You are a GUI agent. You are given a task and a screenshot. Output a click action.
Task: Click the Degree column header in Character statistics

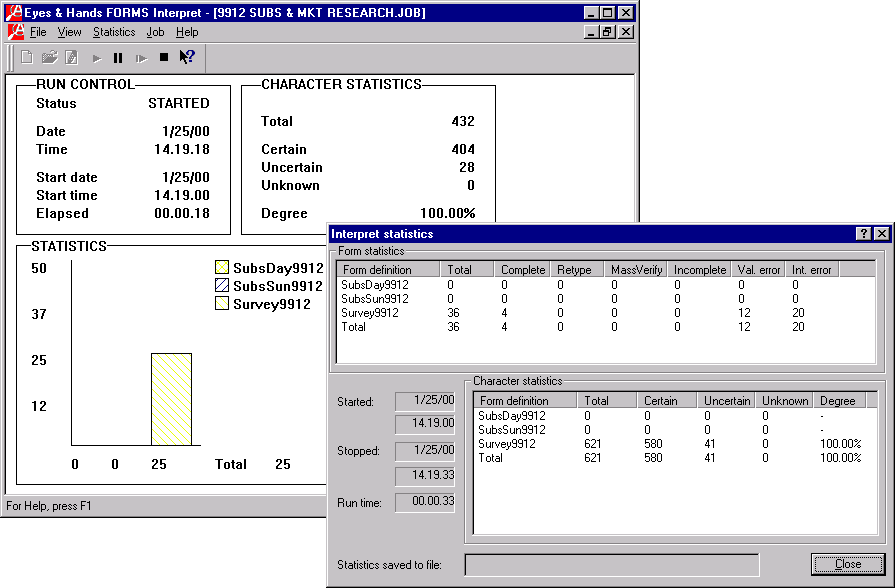[838, 401]
